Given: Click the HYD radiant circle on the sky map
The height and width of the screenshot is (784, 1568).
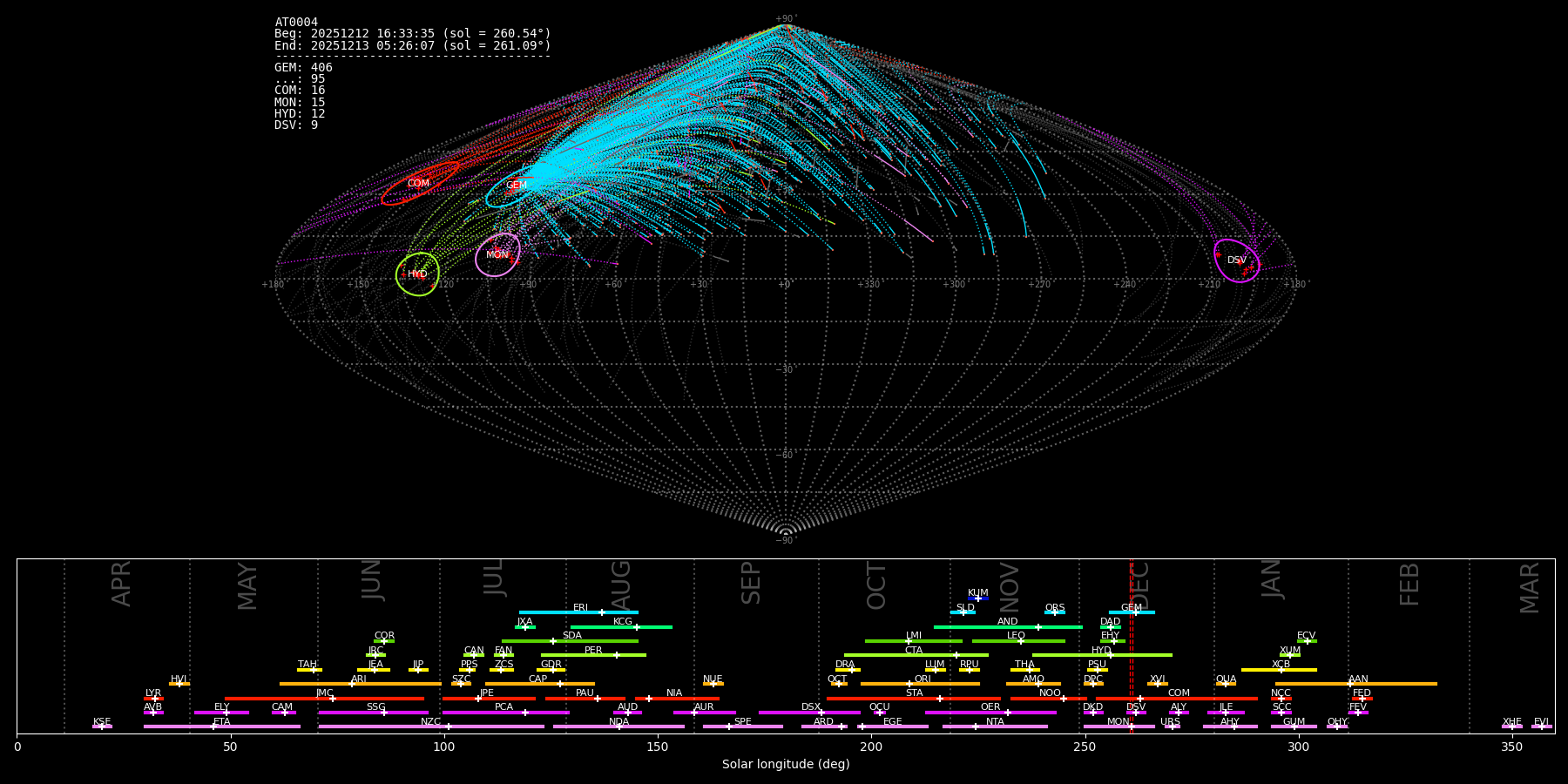Looking at the screenshot, I should click(417, 274).
